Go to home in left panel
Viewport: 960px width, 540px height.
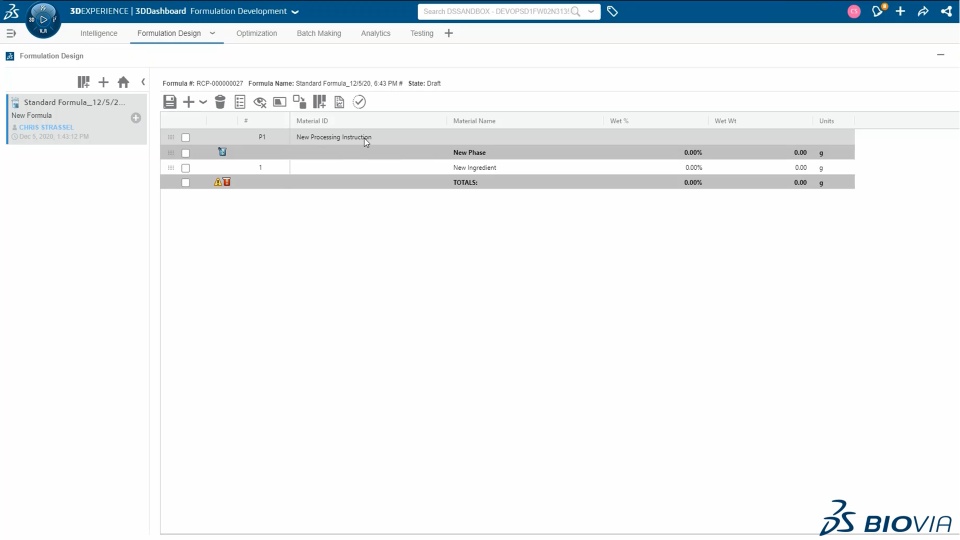(124, 81)
